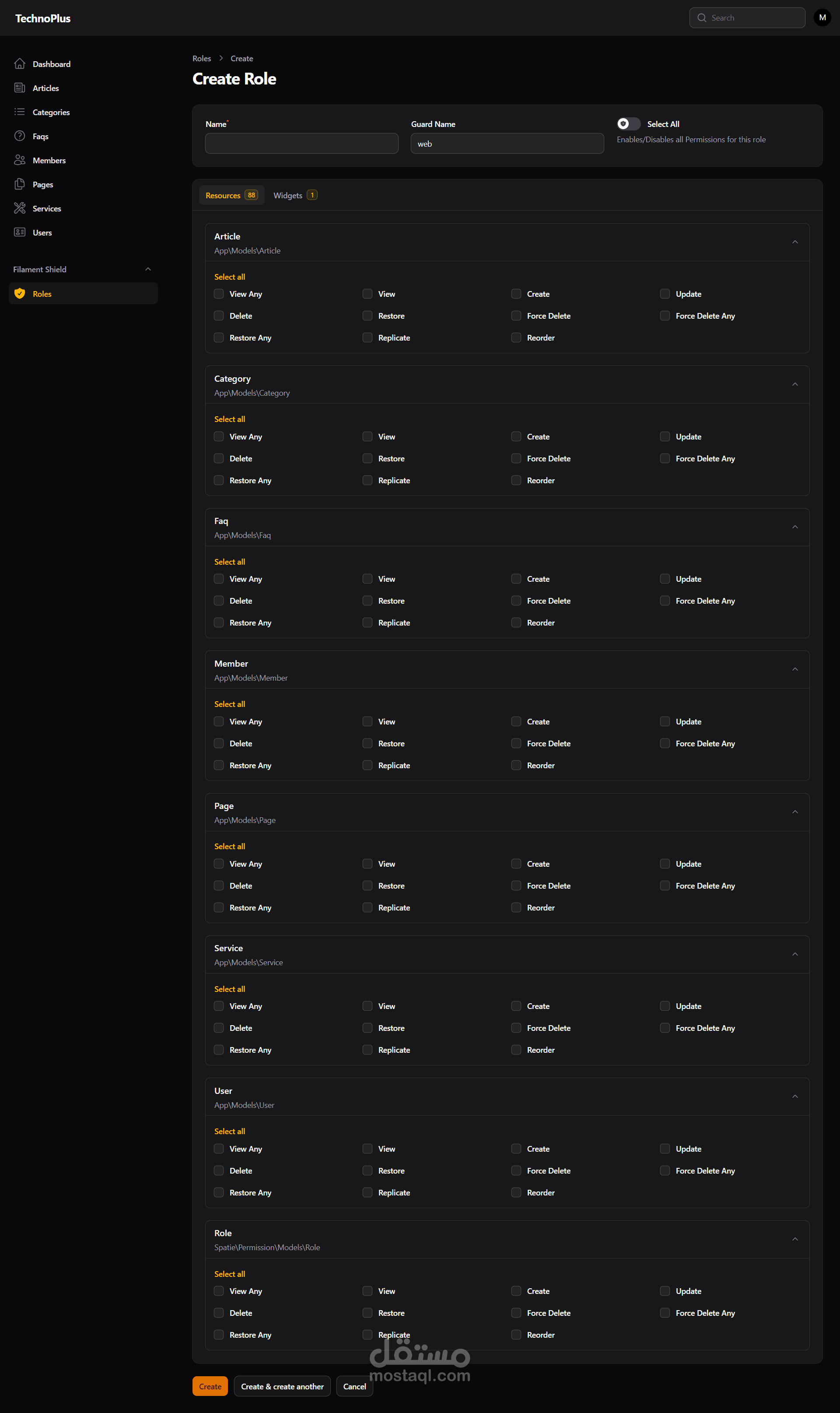840x1413 pixels.
Task: Check View Any under Article
Action: (x=218, y=294)
